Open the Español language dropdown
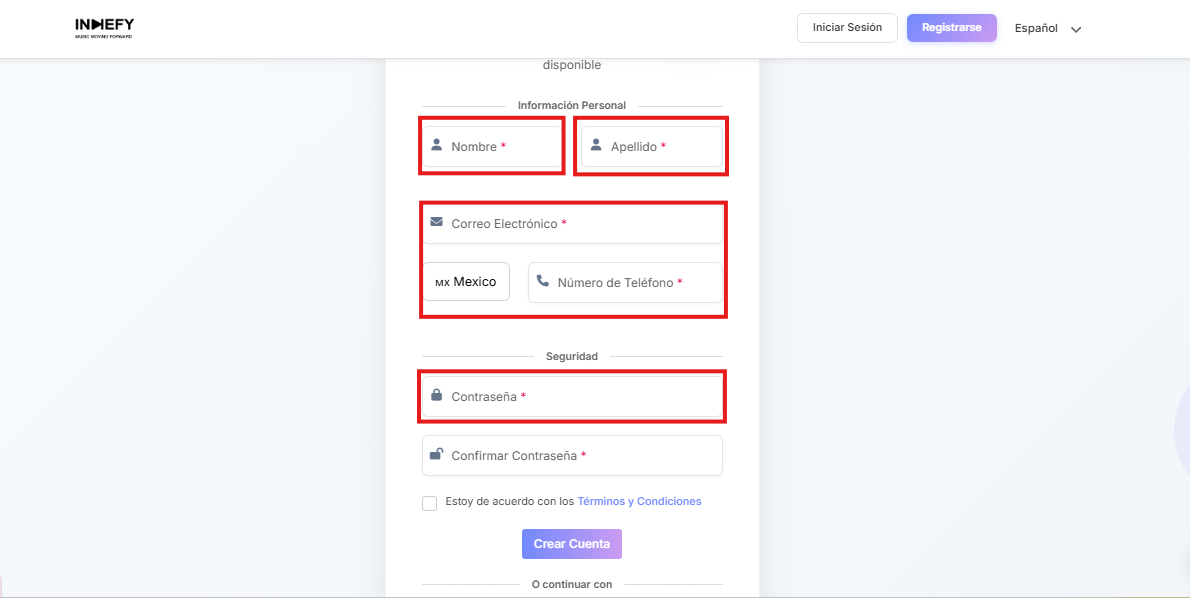The height and width of the screenshot is (598, 1190). (1036, 28)
